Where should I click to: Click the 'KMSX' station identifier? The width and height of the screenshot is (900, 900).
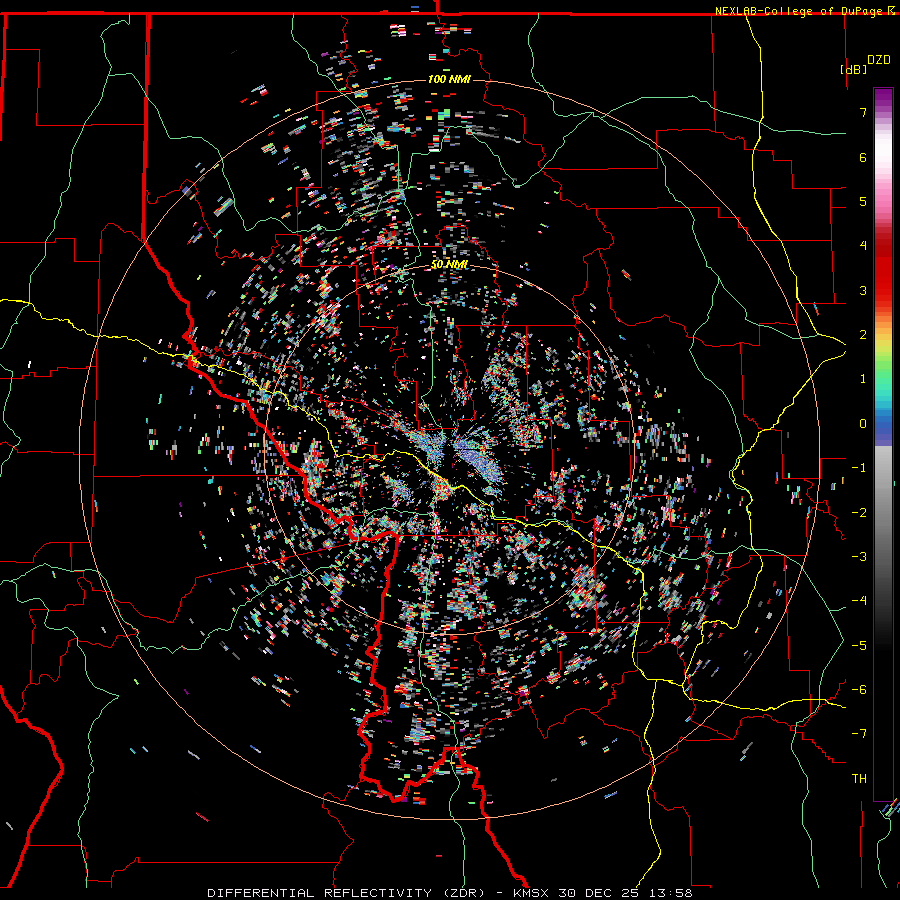[532, 893]
